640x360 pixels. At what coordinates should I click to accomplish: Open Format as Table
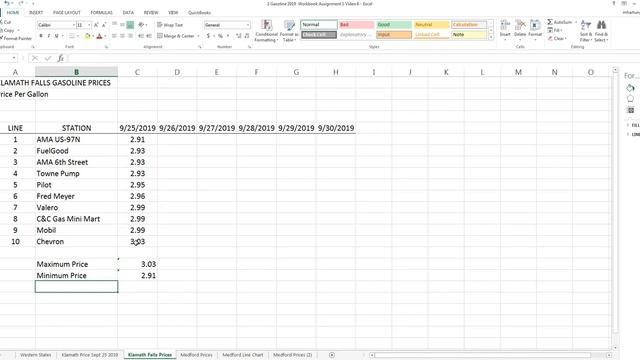point(289,31)
